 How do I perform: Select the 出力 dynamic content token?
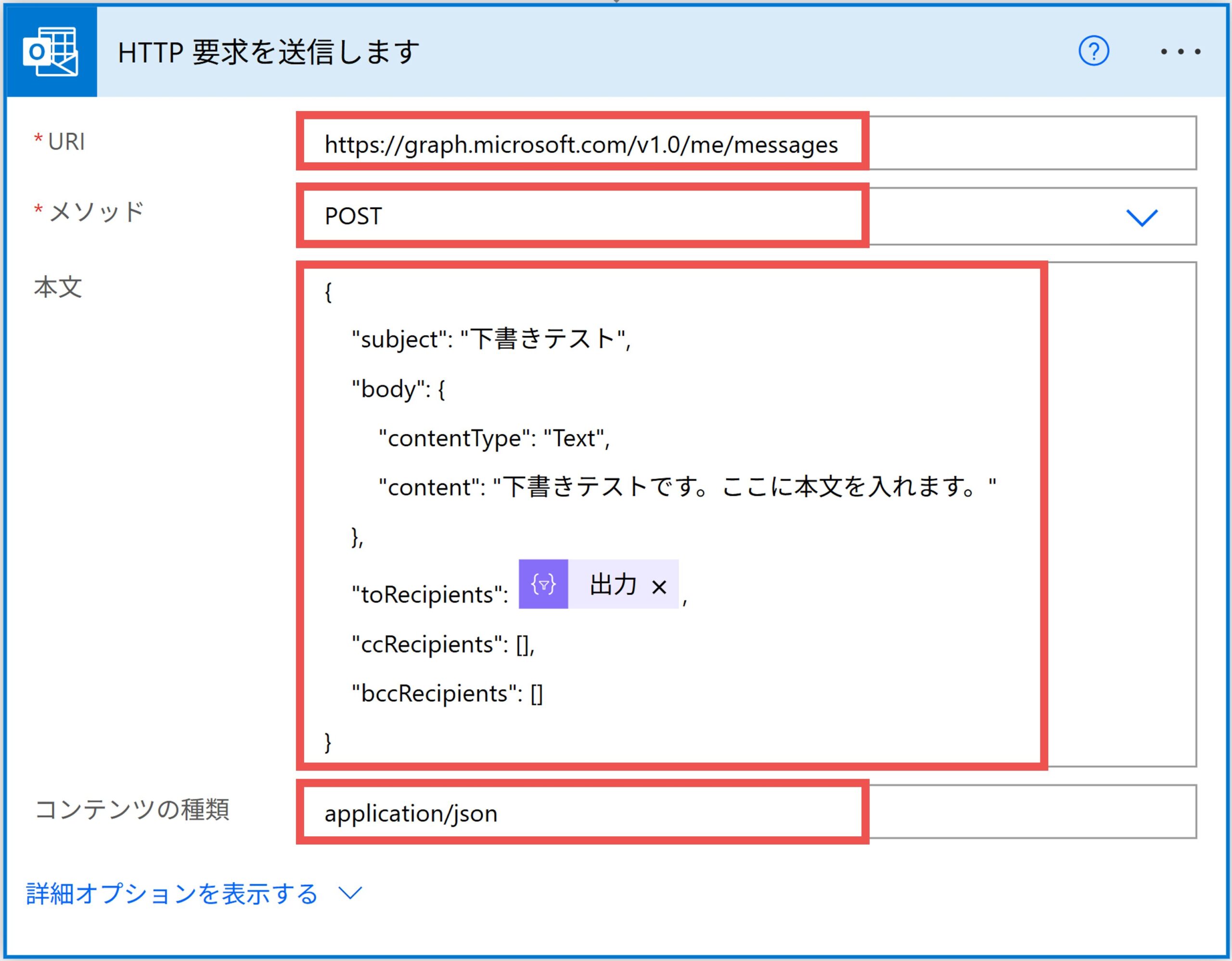[x=613, y=584]
